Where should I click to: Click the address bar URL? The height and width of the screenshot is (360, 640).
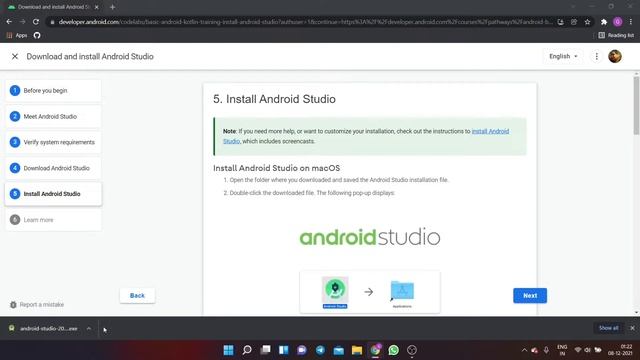[305, 22]
